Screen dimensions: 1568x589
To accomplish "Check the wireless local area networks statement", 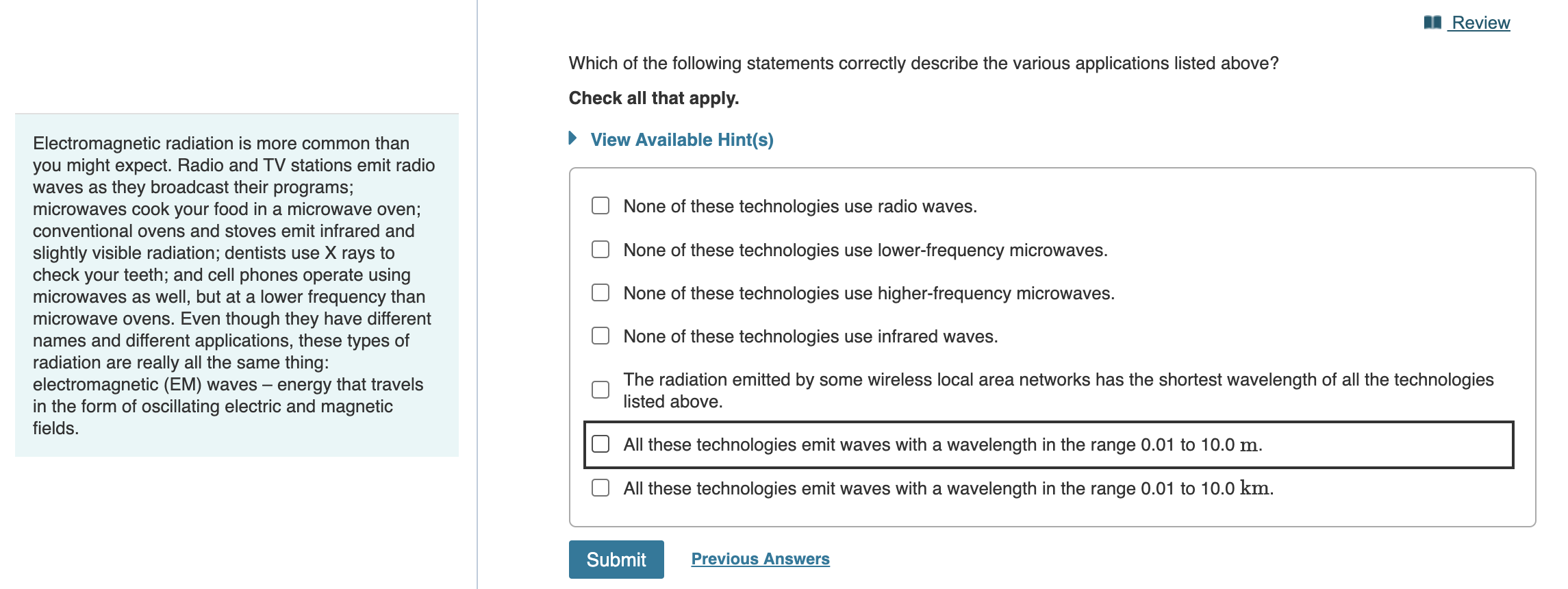I will click(600, 389).
